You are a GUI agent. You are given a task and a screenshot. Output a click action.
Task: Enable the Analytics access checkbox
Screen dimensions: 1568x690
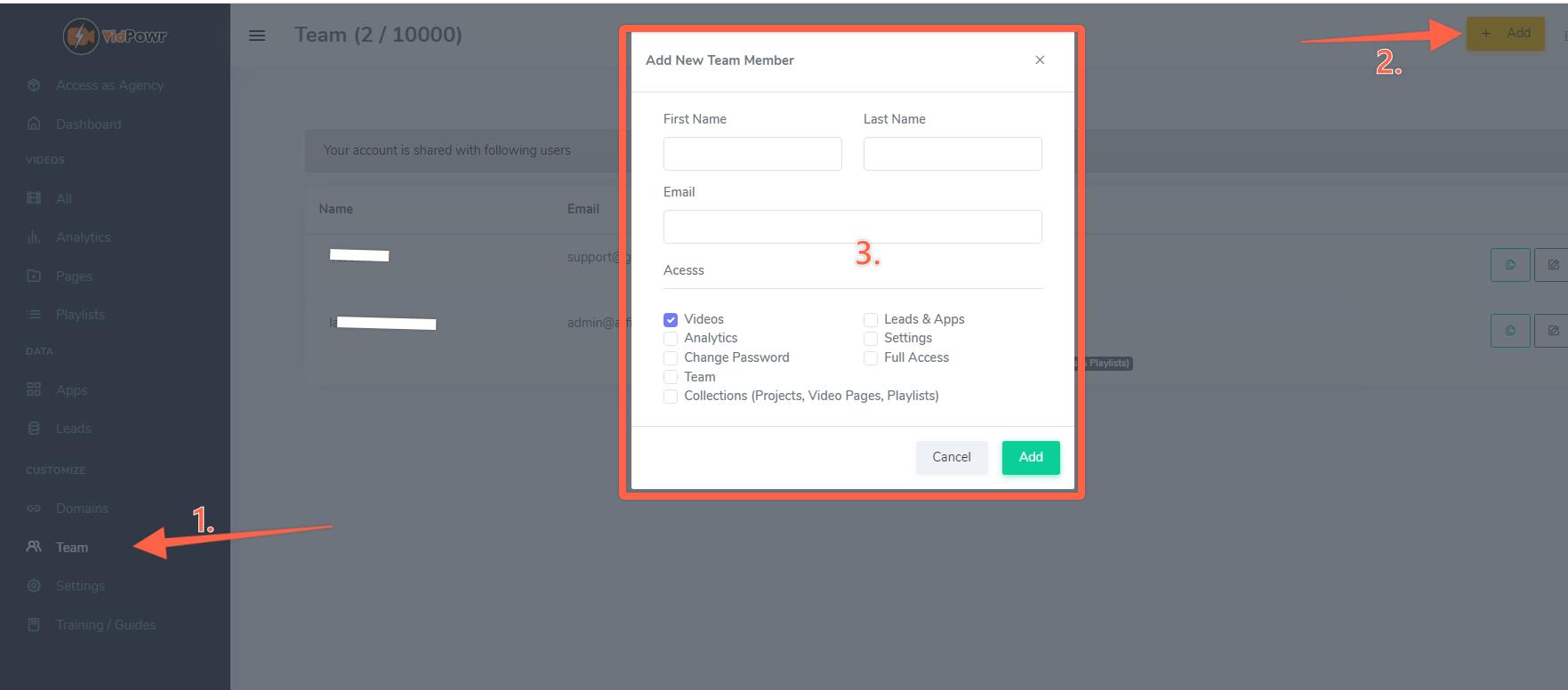coord(671,339)
